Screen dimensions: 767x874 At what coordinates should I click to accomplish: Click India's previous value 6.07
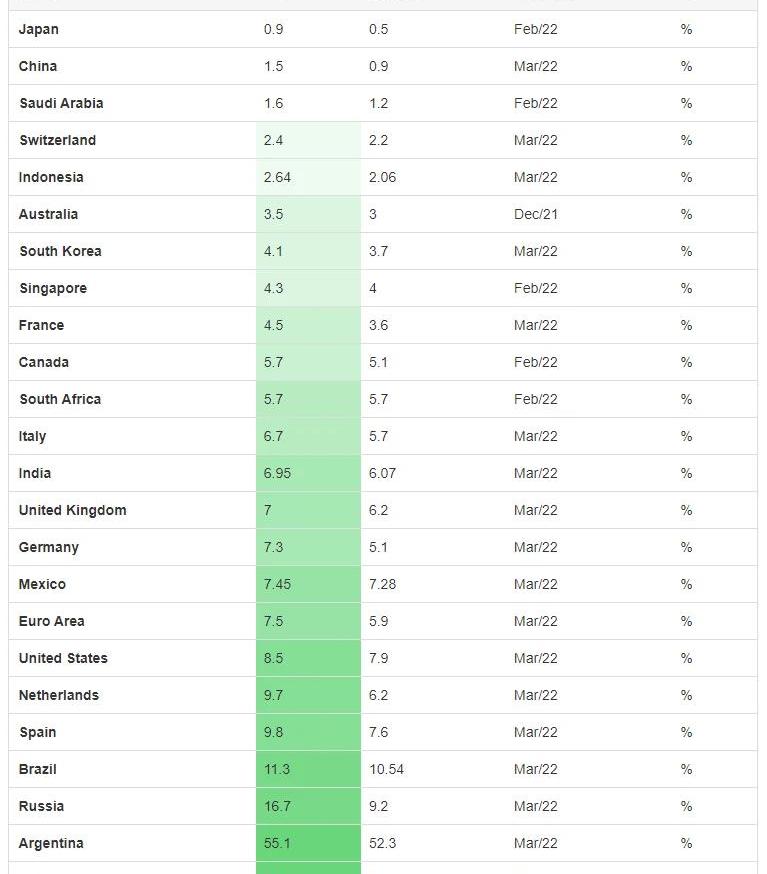382,474
